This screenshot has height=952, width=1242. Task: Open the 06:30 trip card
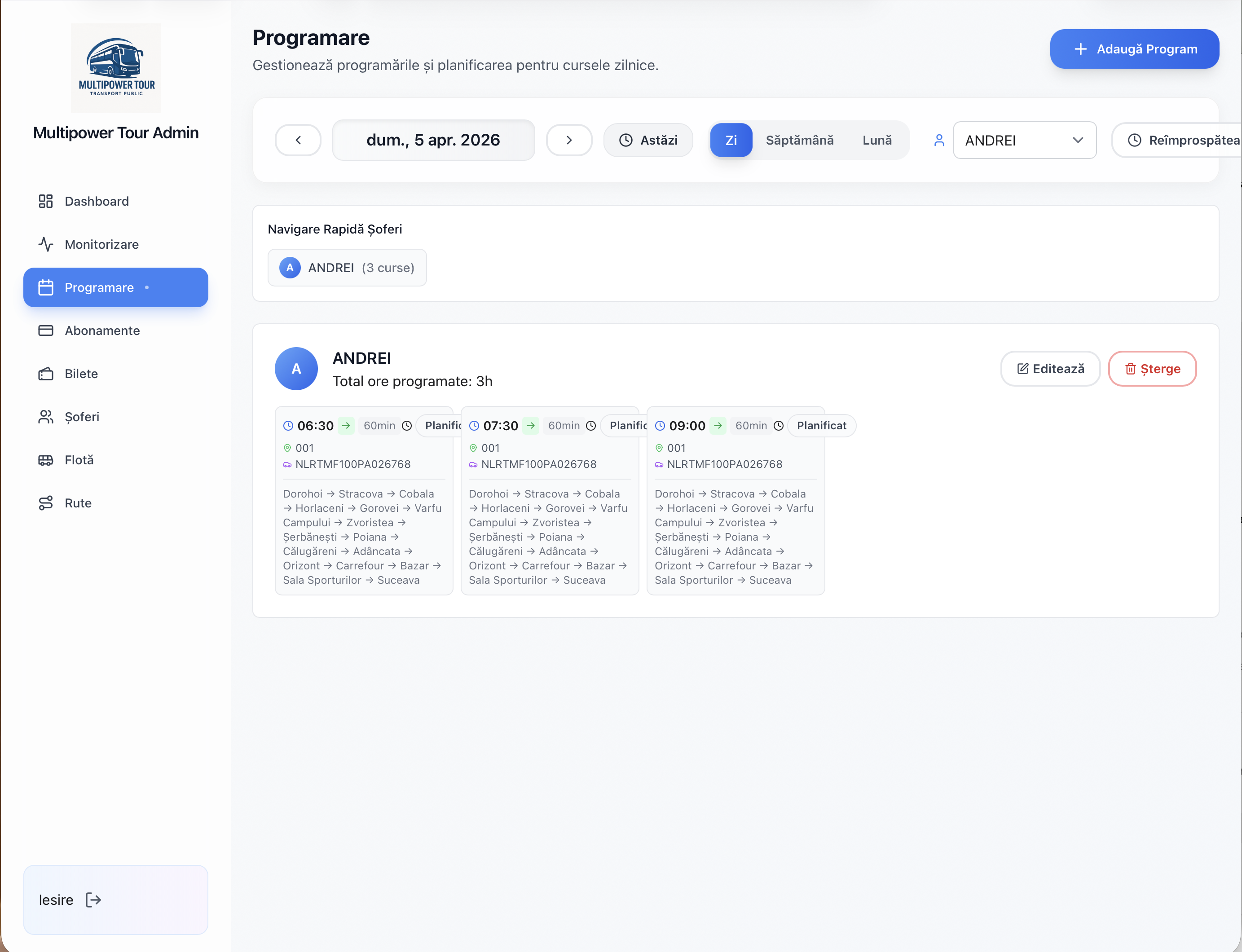[x=364, y=501]
